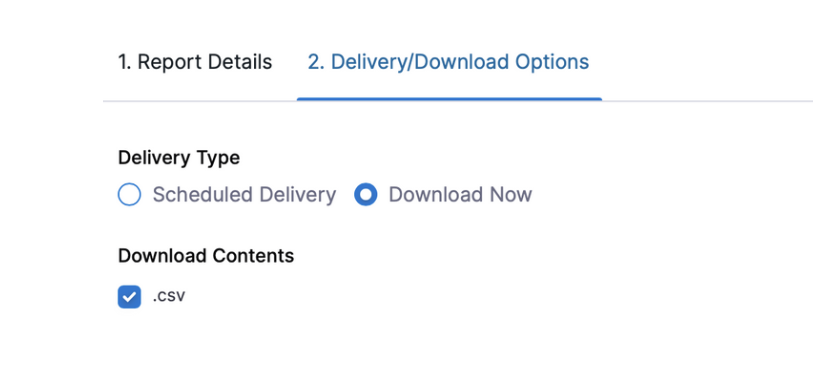The height and width of the screenshot is (382, 836).
Task: Click the filled blue circle icon for Download Now
Action: (x=366, y=195)
